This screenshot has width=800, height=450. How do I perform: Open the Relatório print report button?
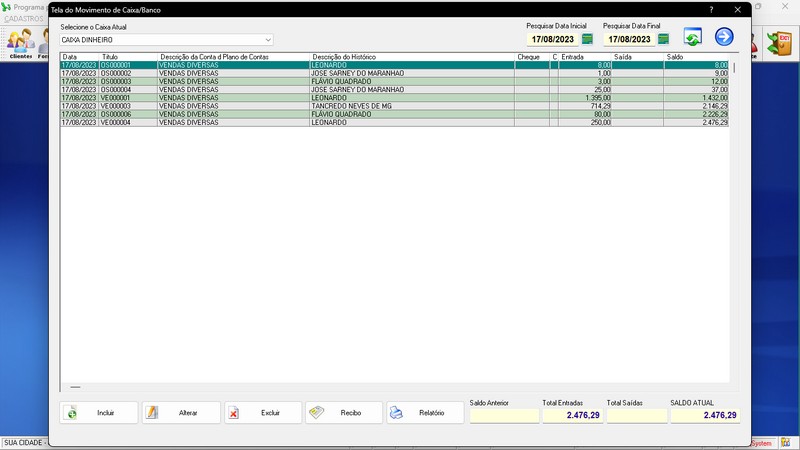[x=425, y=412]
